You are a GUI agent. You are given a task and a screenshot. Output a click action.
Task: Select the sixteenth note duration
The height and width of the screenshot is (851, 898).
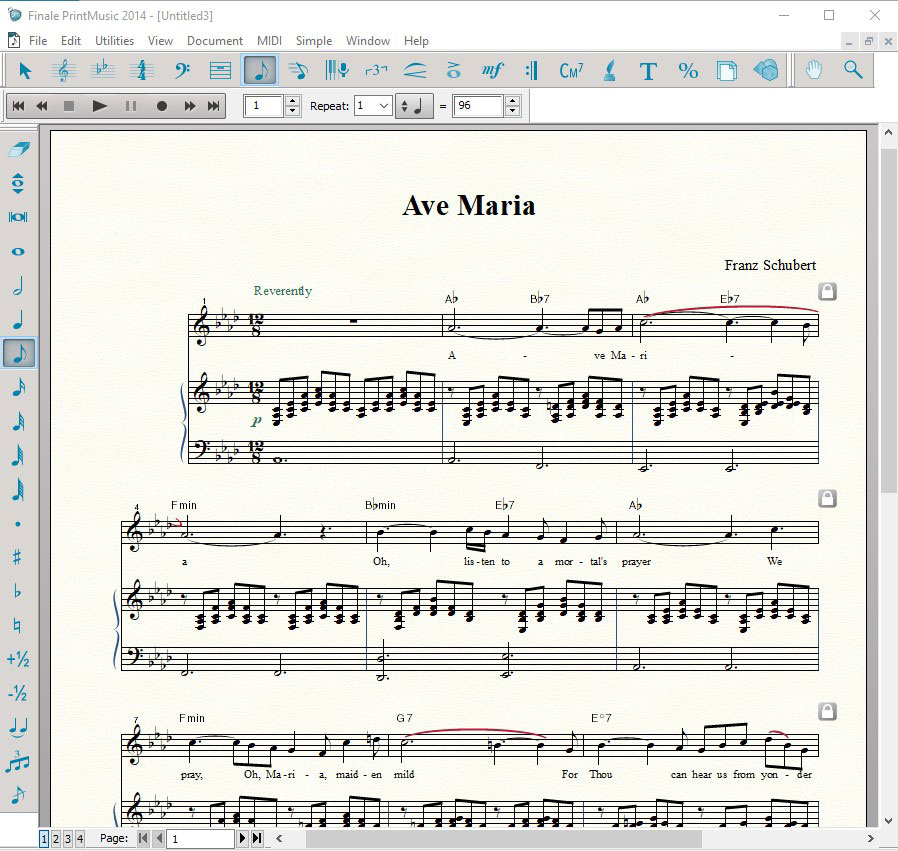[19, 387]
